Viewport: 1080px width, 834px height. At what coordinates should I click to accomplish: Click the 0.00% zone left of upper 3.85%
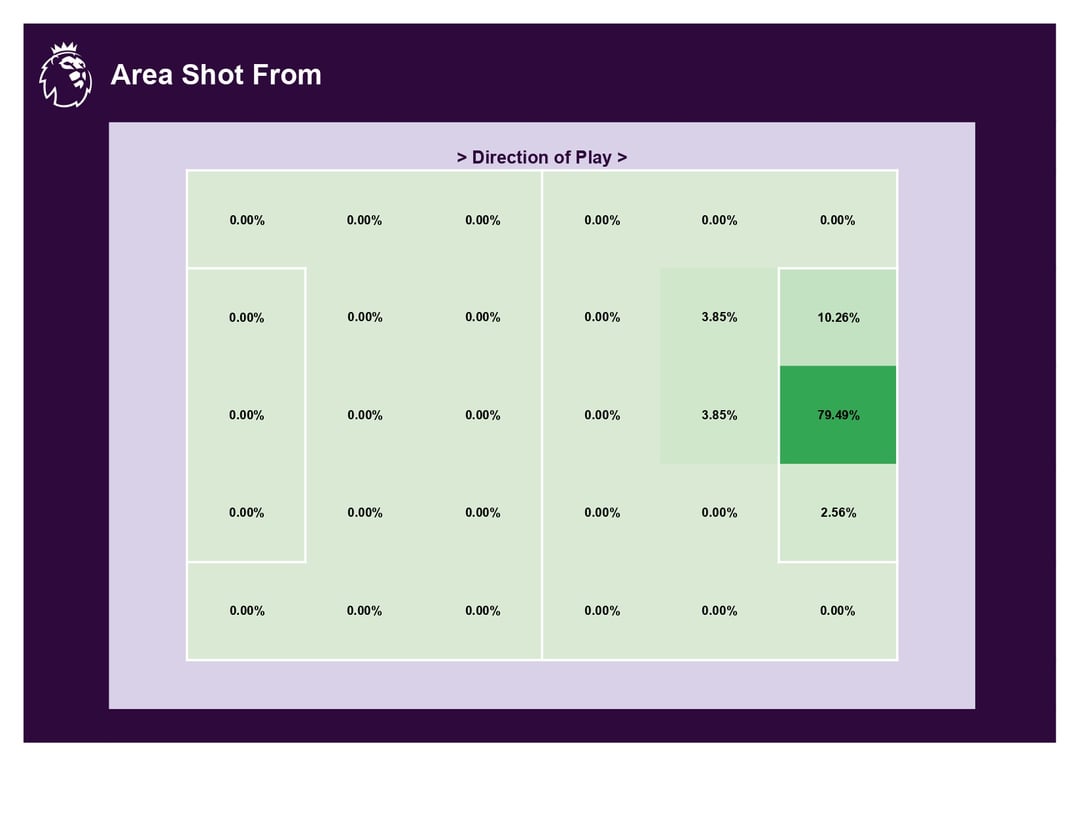[602, 317]
